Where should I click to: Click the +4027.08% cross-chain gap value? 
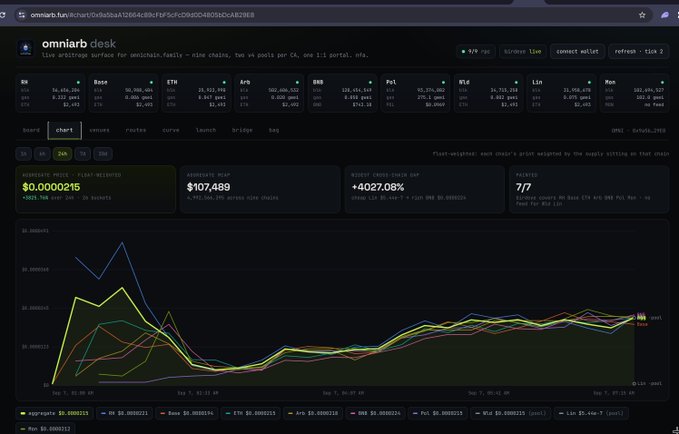(x=378, y=187)
